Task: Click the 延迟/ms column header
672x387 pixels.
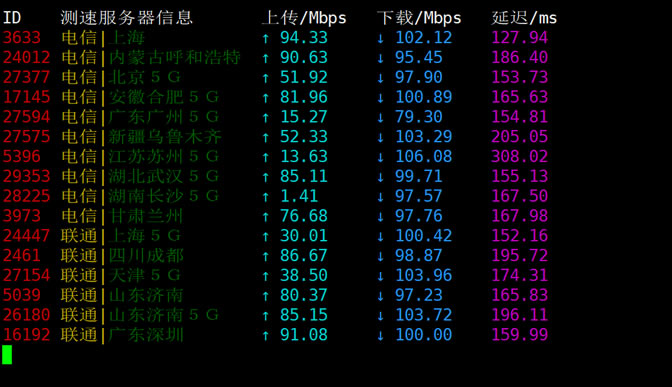Action: point(524,18)
